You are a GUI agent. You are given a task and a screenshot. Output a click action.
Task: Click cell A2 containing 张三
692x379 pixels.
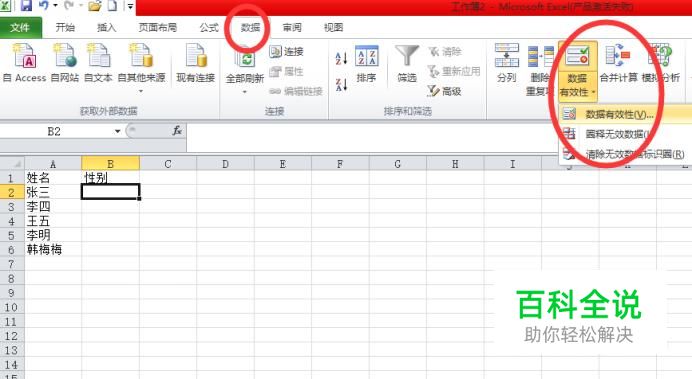click(53, 192)
